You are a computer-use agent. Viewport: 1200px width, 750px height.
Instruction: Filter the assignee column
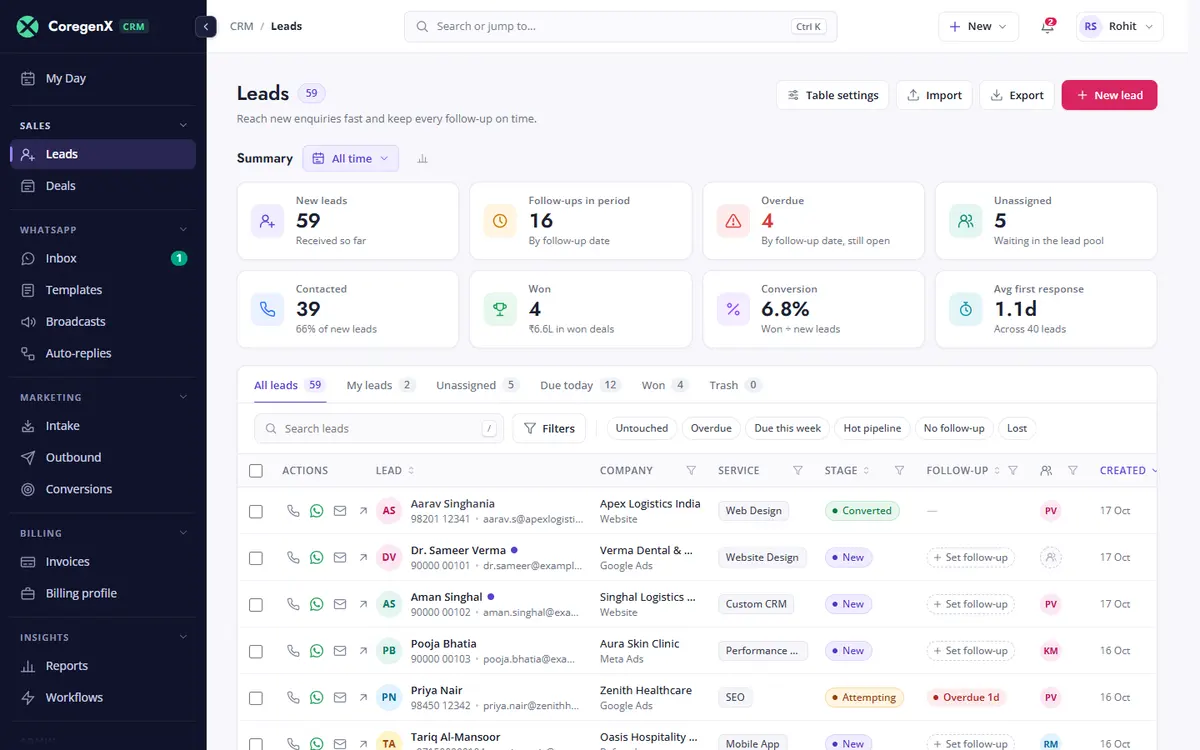pos(1073,470)
